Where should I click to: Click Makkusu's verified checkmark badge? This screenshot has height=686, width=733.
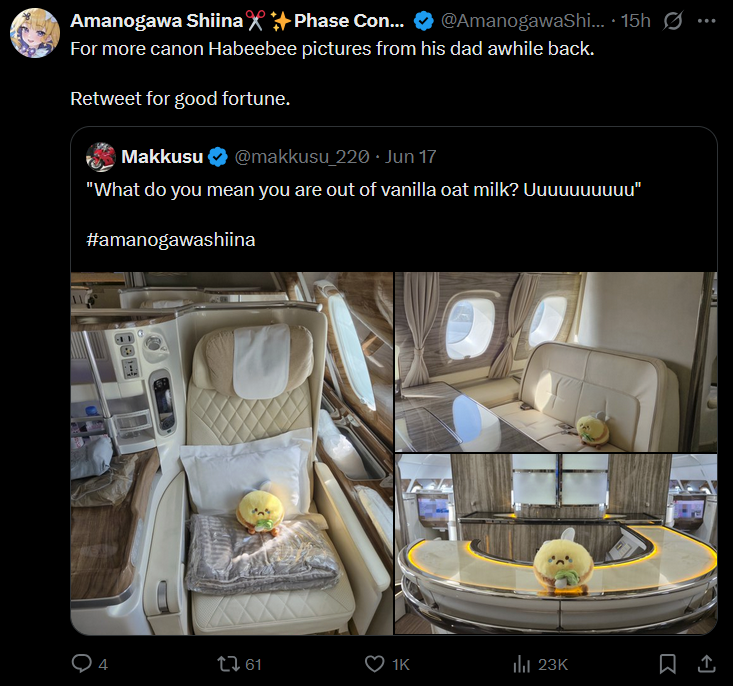(219, 157)
